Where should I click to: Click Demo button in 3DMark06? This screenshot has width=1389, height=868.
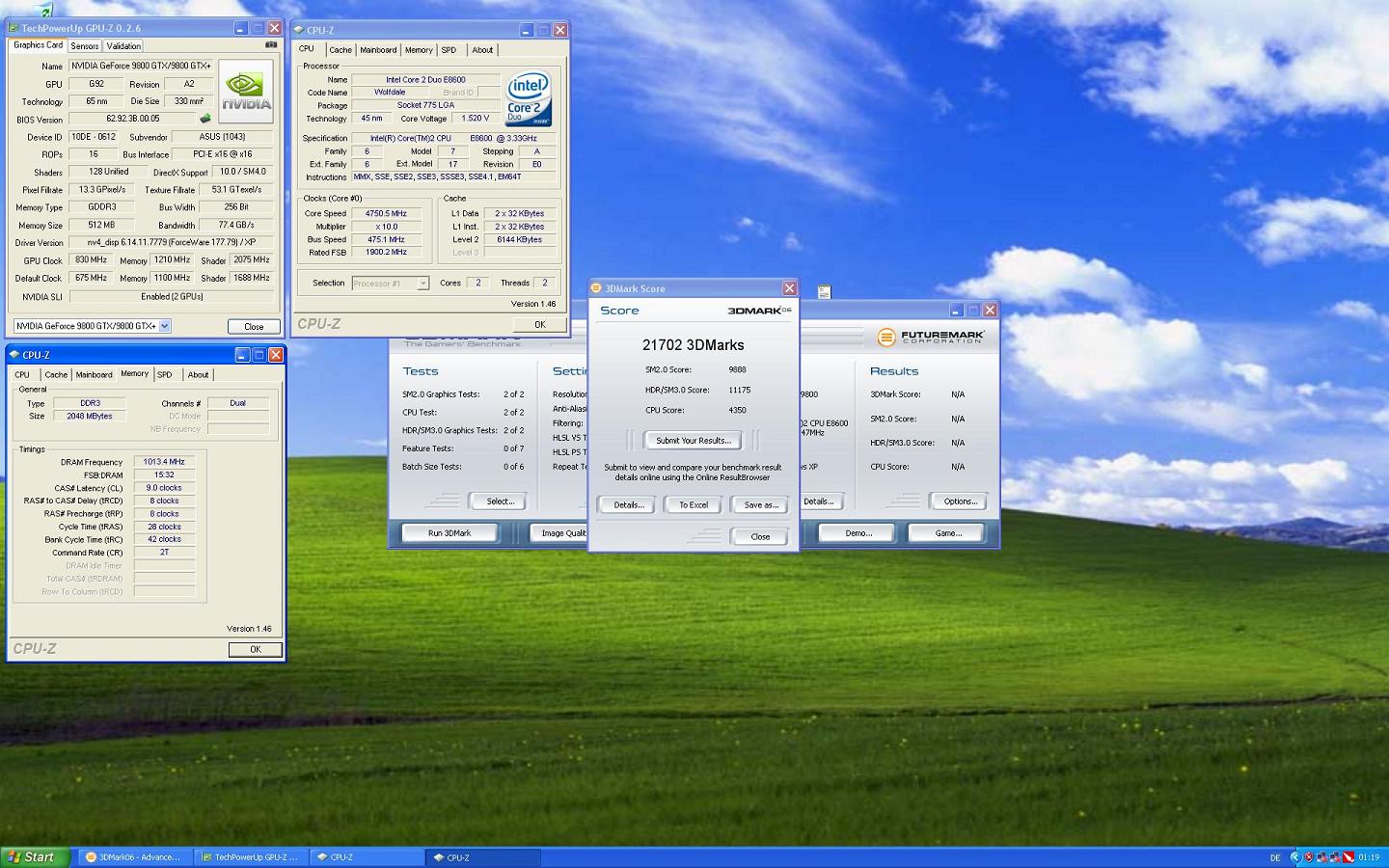858,533
